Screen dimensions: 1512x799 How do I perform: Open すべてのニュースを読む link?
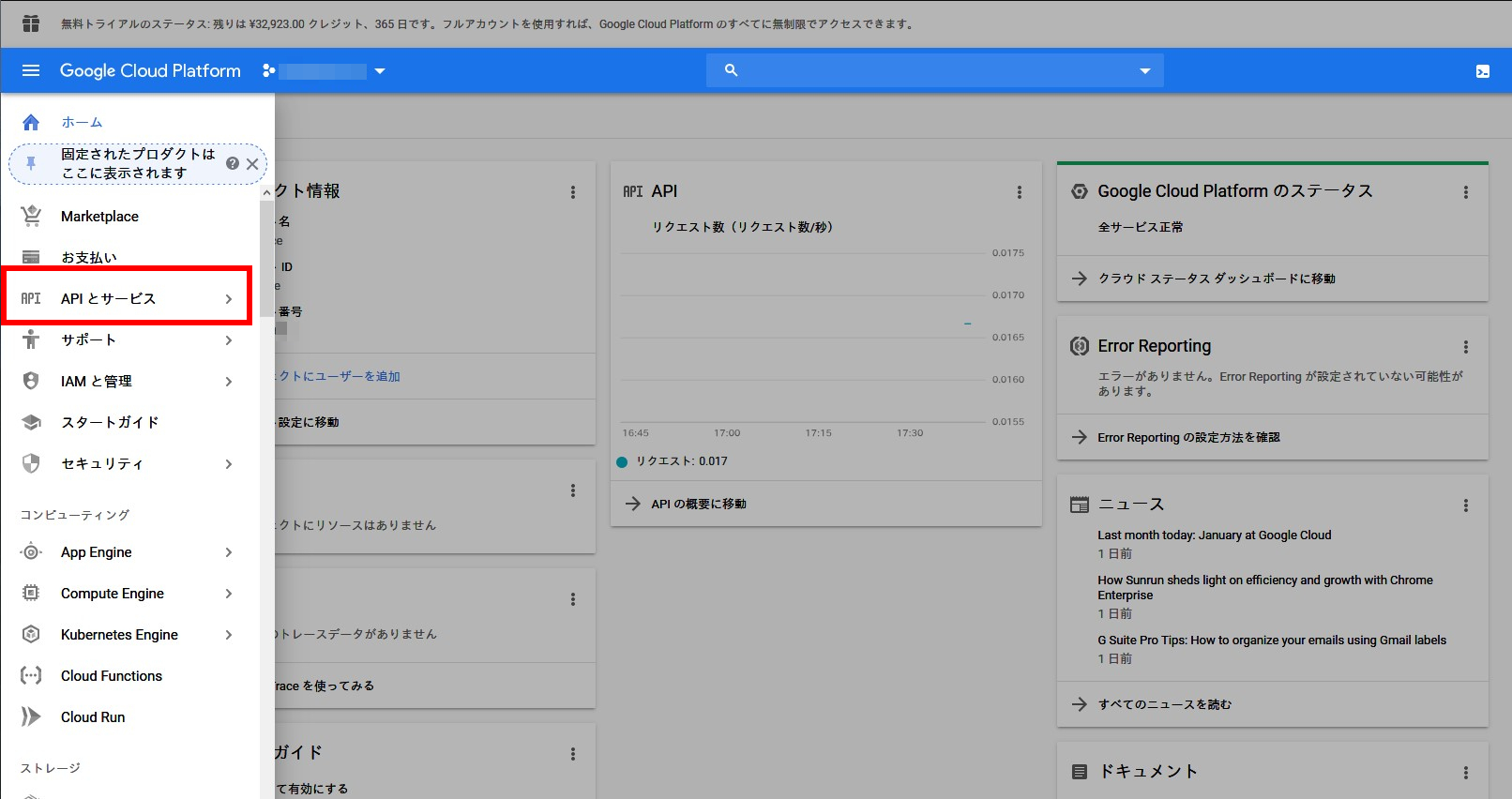coord(1164,704)
